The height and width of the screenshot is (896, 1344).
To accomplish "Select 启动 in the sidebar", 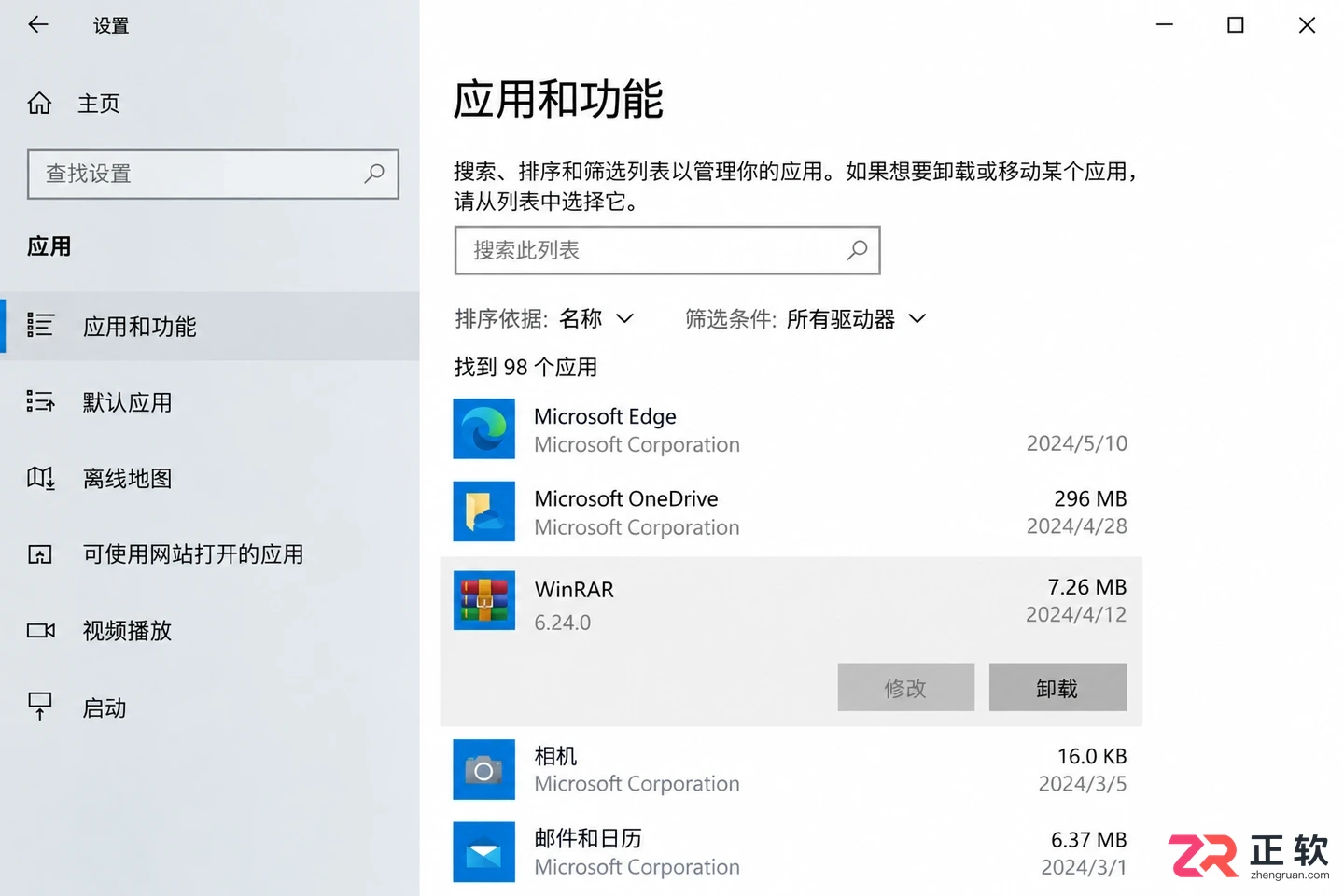I will 210,707.
